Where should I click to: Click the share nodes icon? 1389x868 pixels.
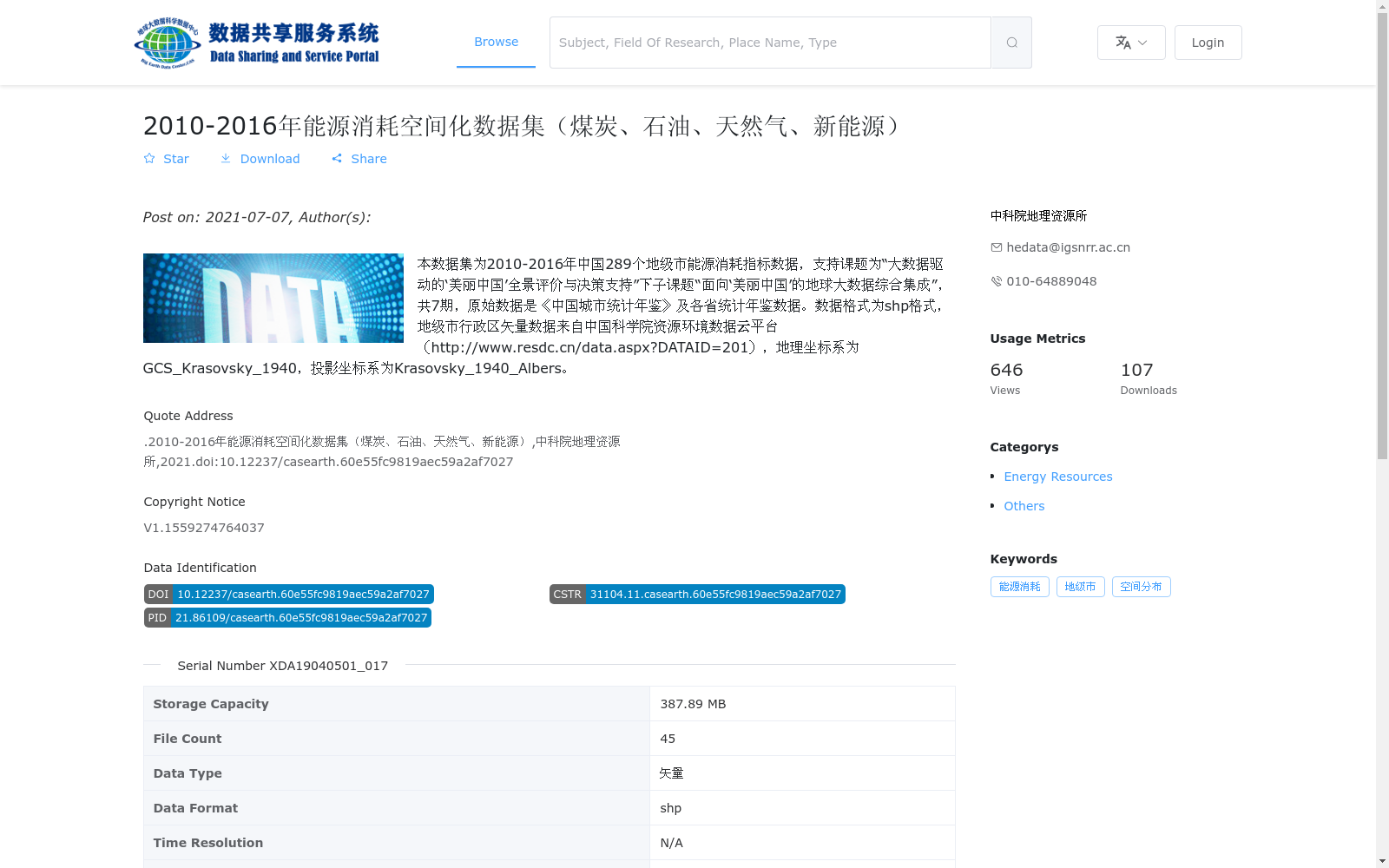coord(337,159)
